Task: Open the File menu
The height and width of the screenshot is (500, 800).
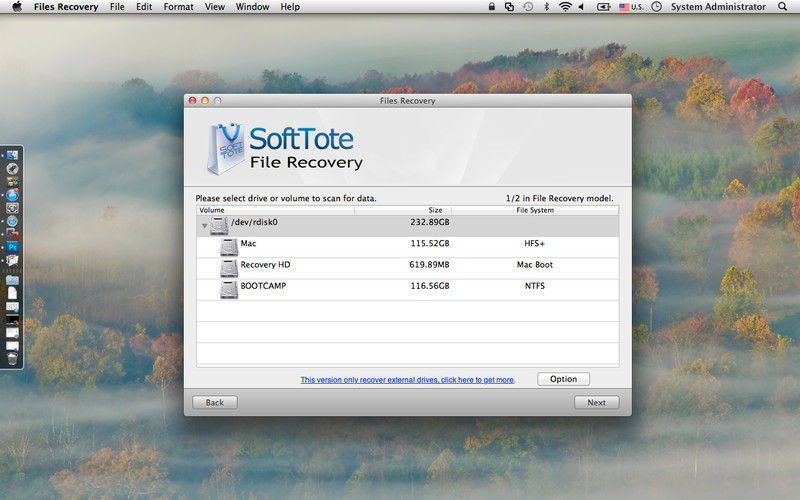Action: click(x=117, y=7)
